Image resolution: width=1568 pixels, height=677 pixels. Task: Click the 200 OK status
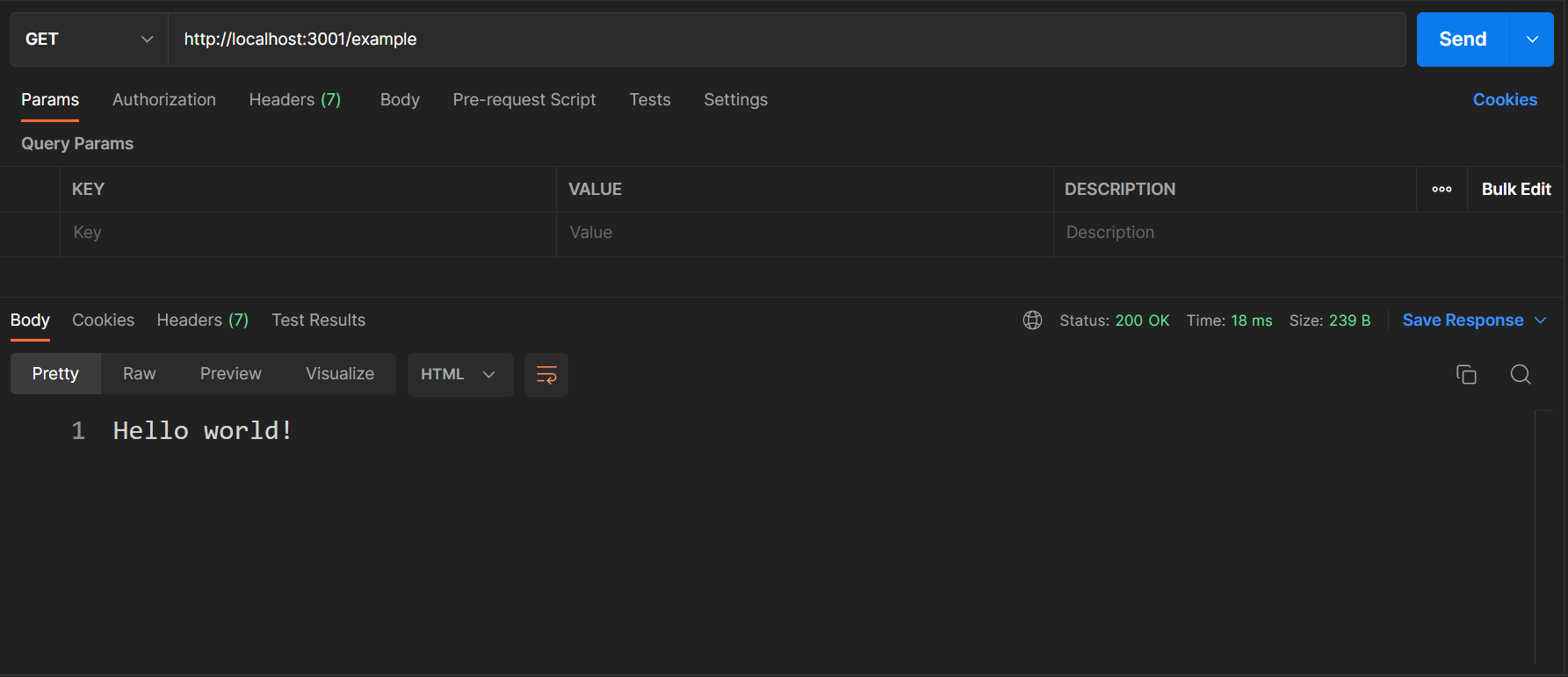pyautogui.click(x=1142, y=320)
